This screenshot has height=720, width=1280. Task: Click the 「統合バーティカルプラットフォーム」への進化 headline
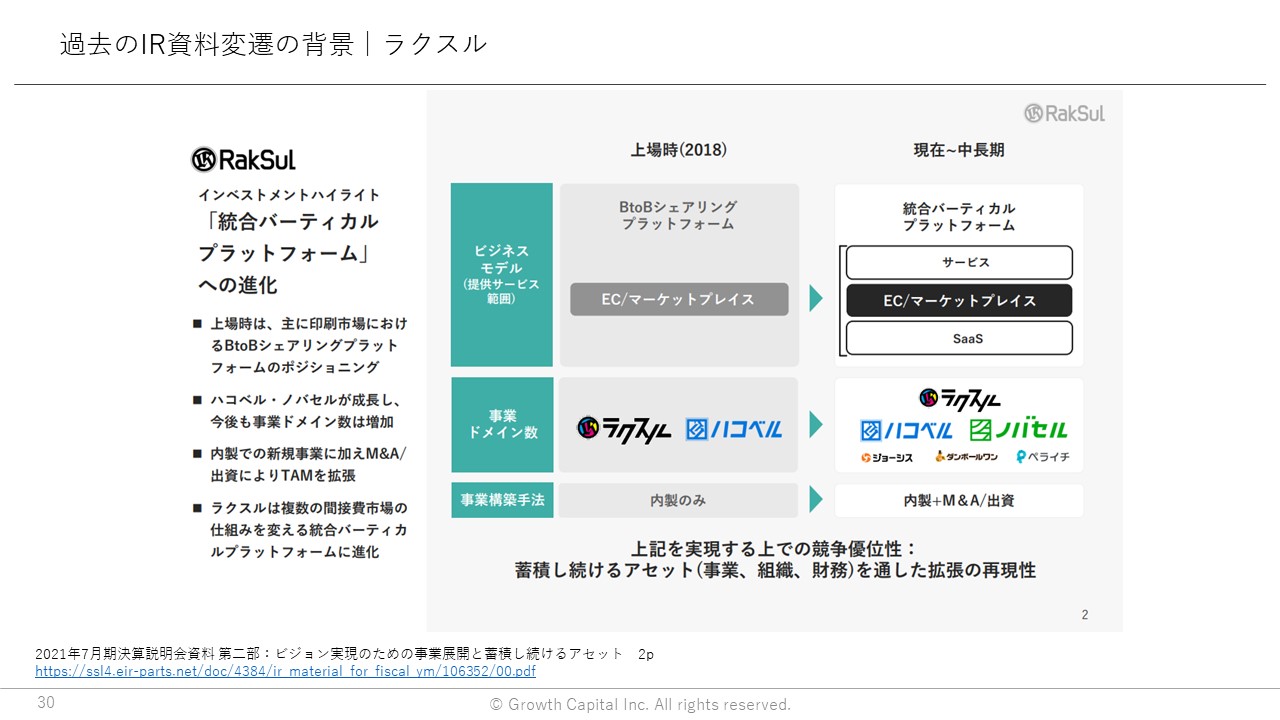pyautogui.click(x=289, y=253)
